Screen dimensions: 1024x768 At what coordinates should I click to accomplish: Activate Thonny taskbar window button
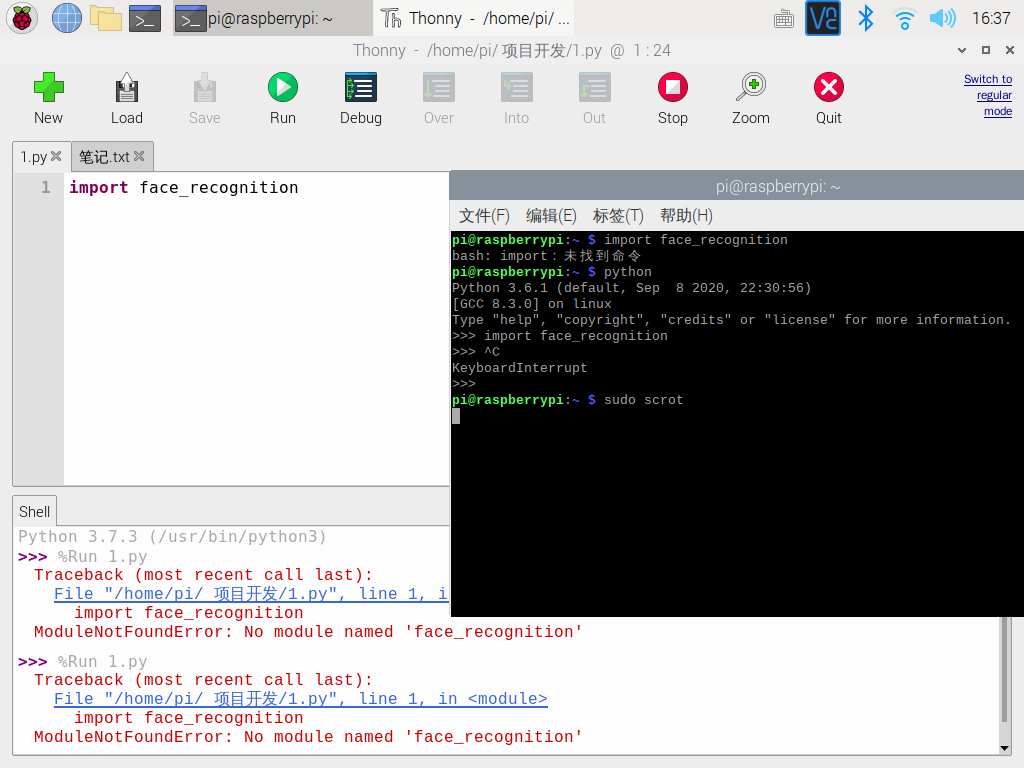[x=477, y=18]
